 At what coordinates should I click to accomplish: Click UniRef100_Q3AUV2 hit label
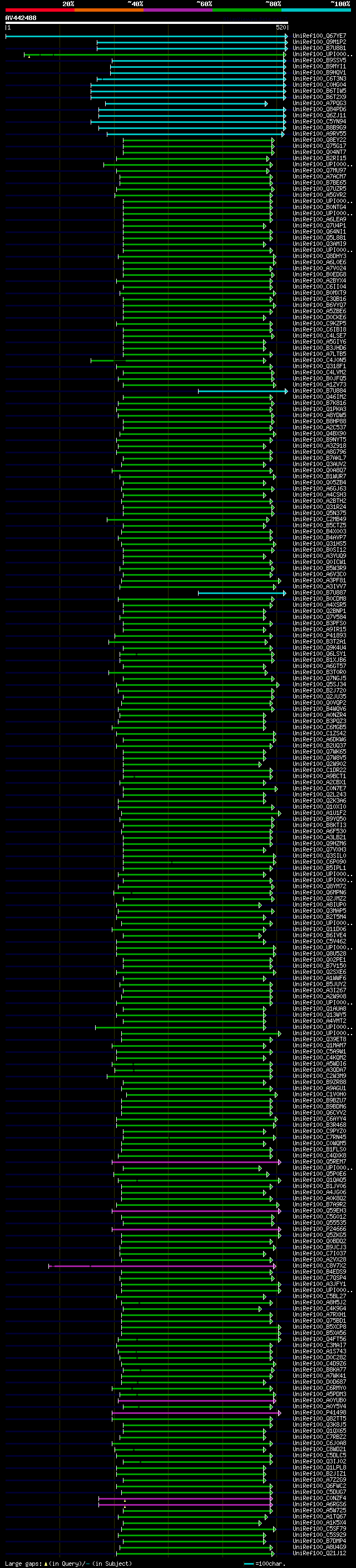tap(319, 464)
